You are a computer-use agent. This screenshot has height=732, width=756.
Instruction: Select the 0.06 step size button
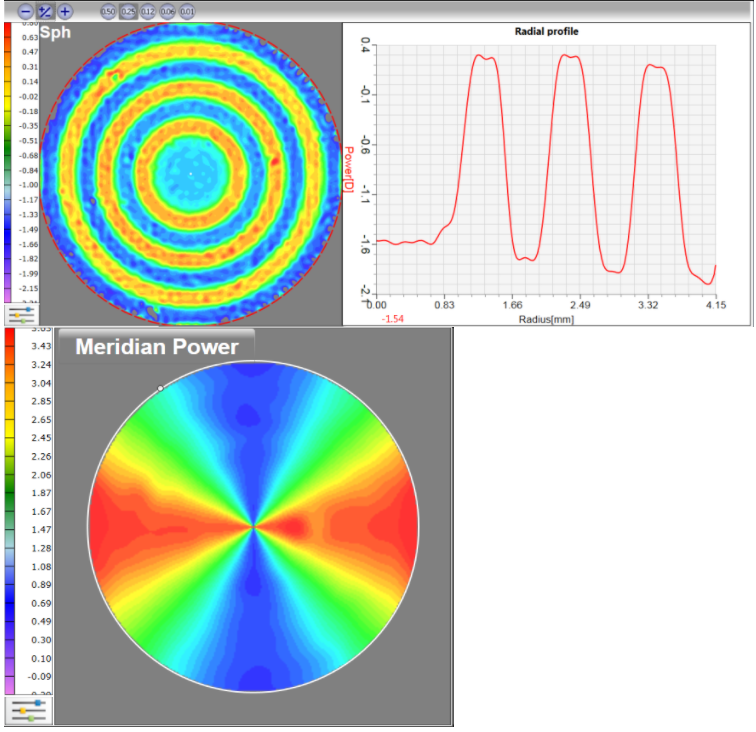point(167,12)
